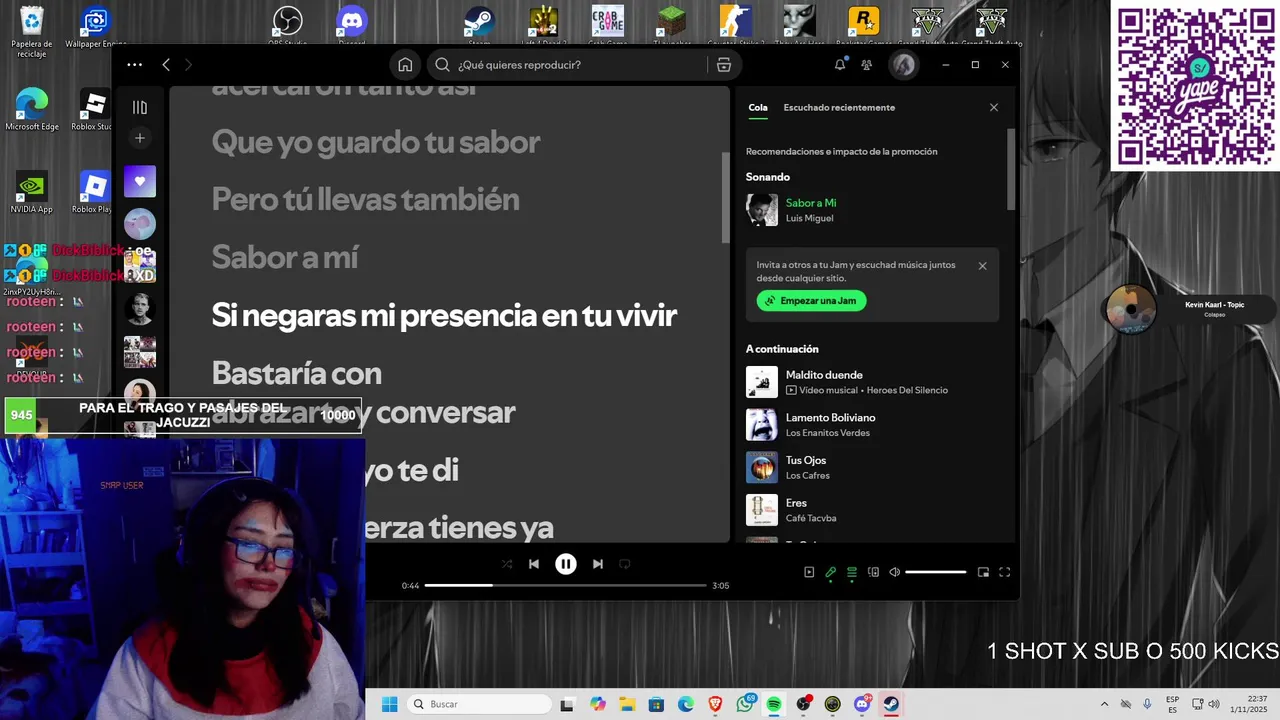Open connect to a device icon
The height and width of the screenshot is (720, 1280).
(873, 572)
